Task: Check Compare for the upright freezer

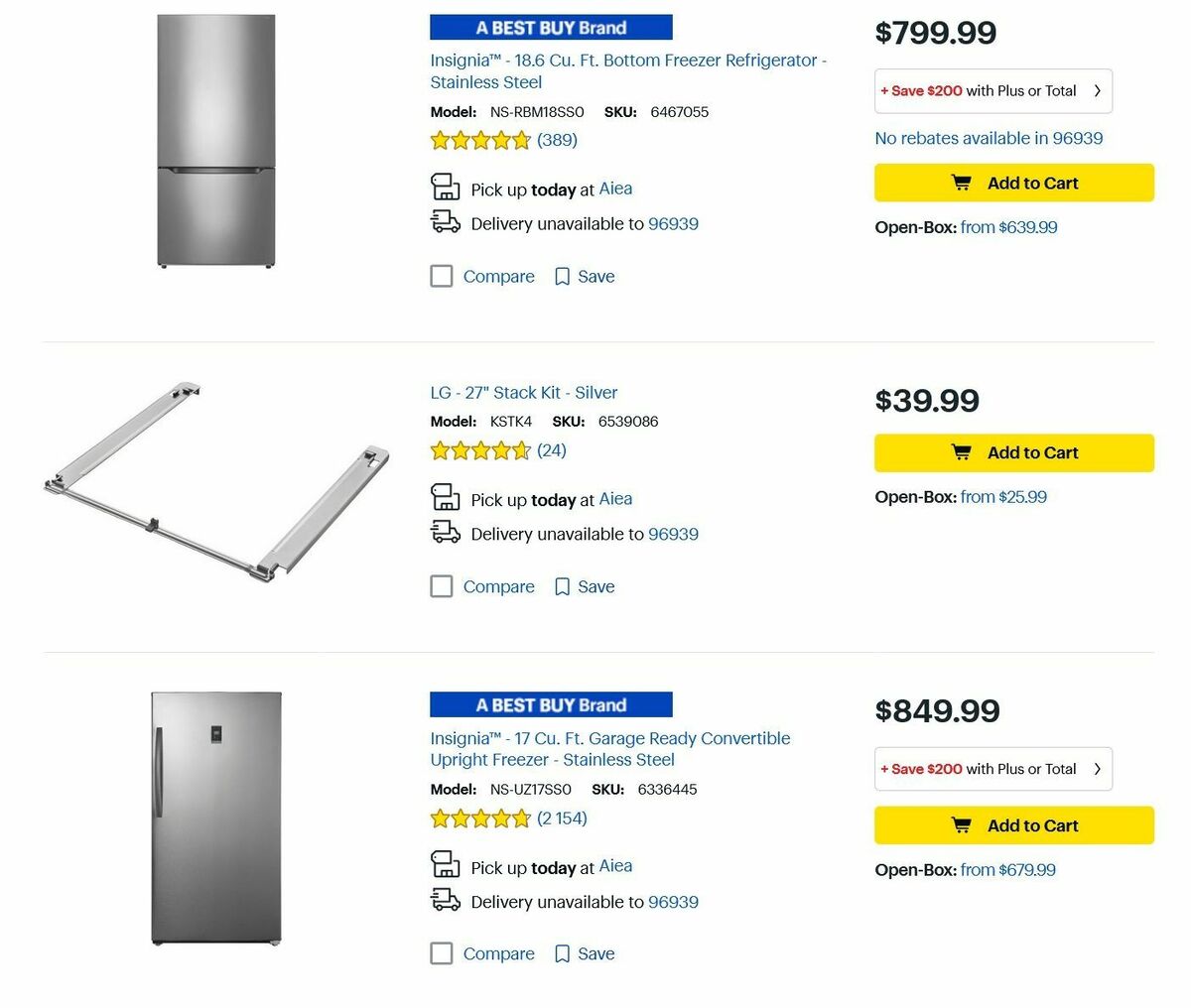Action: [x=441, y=952]
